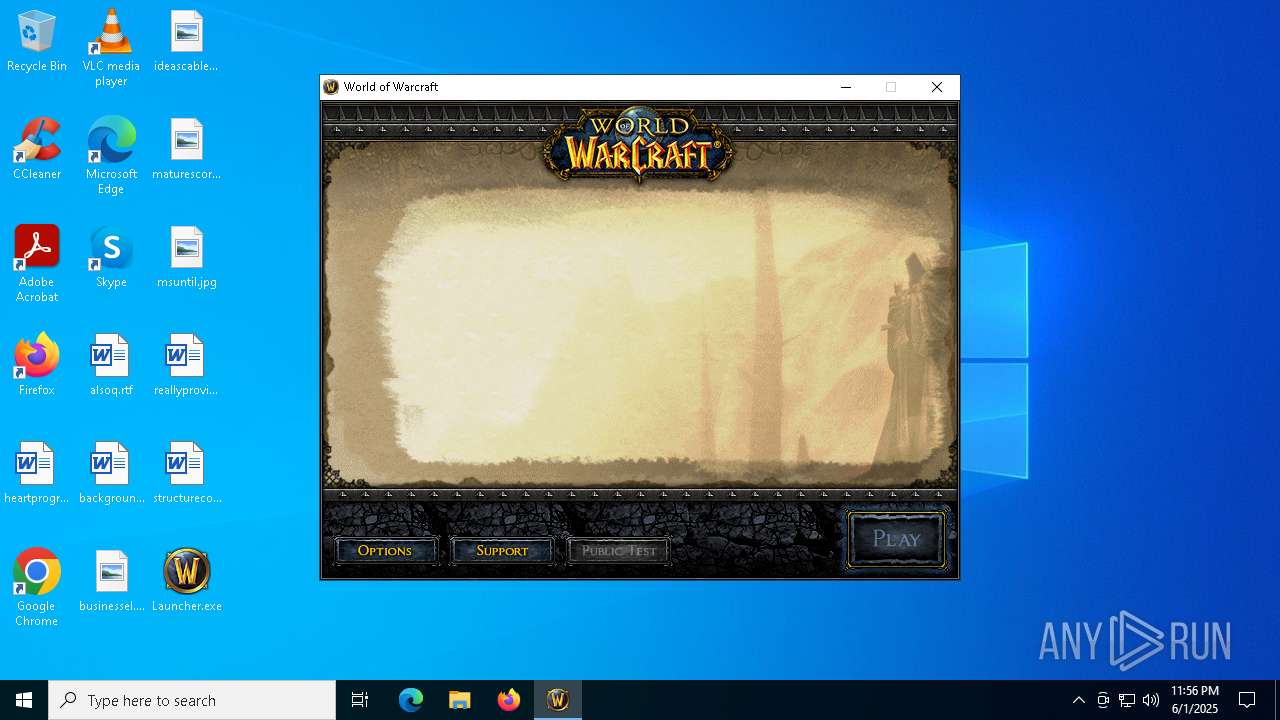Select the alsoq.rtf document icon
This screenshot has height=720, width=1280.
(111, 366)
